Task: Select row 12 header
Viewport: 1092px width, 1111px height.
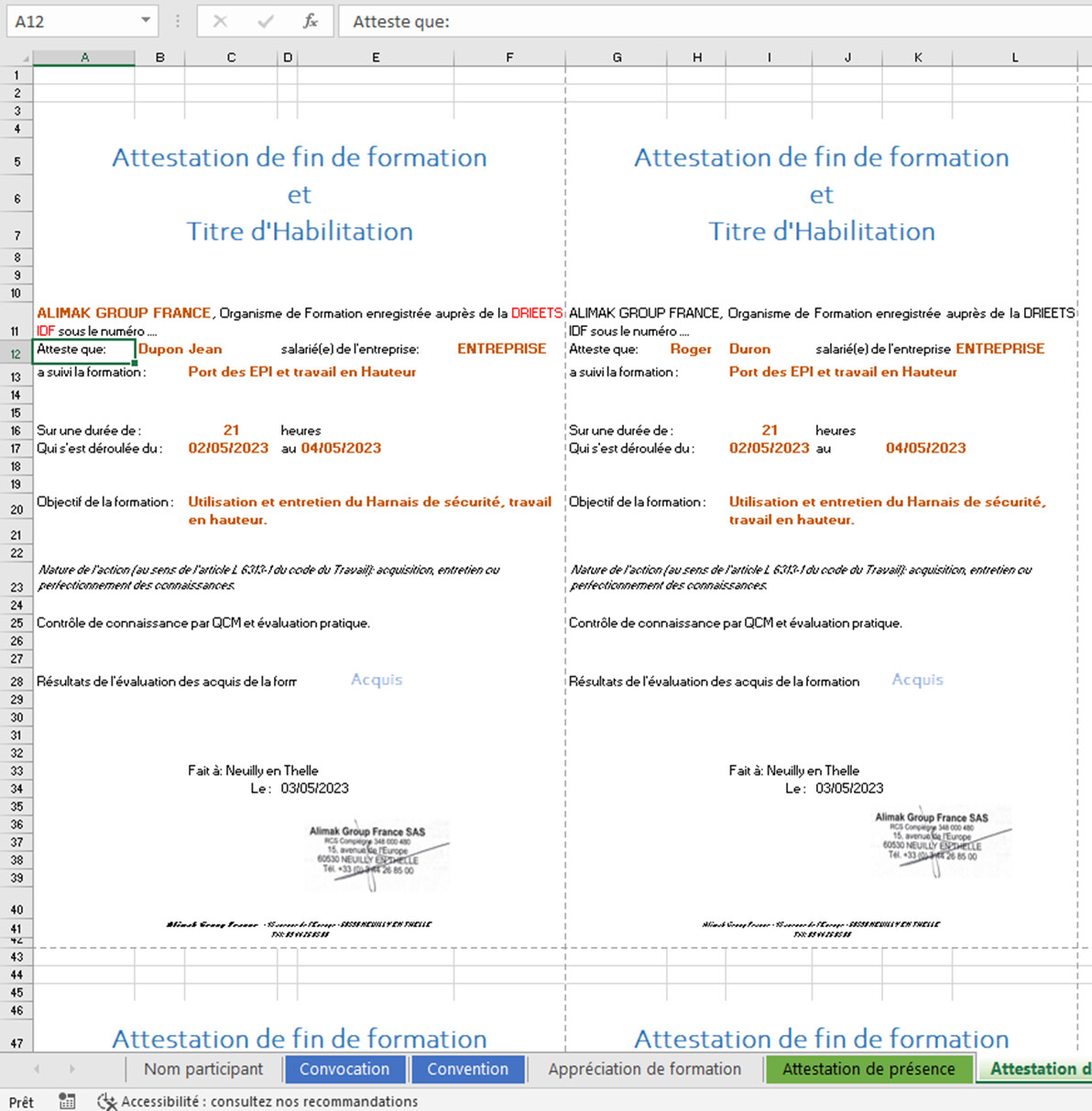Action: coord(16,354)
